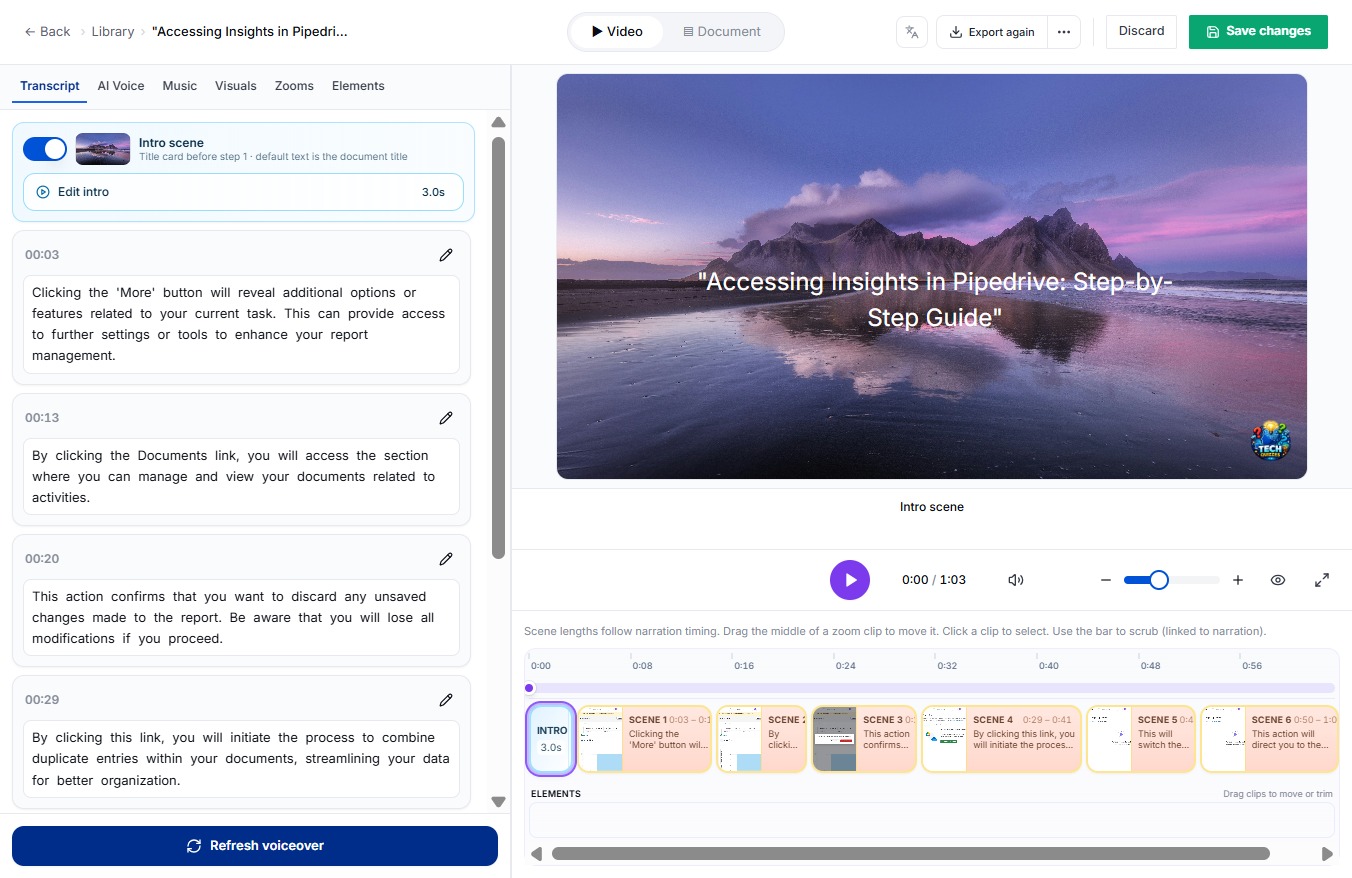
Task: Click the Back arrow link
Action: tap(47, 32)
